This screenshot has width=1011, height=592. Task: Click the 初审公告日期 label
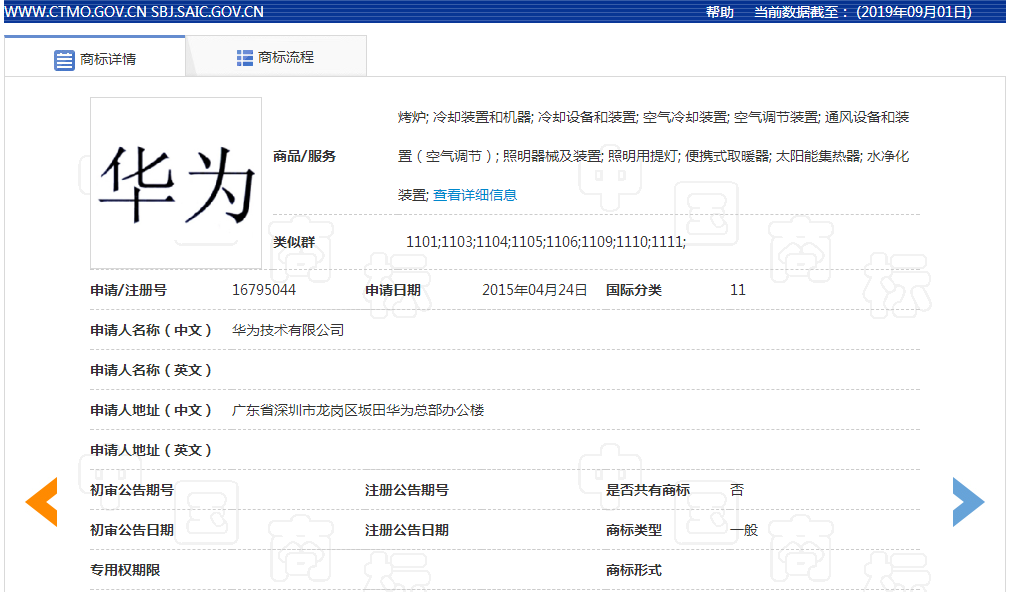click(132, 530)
